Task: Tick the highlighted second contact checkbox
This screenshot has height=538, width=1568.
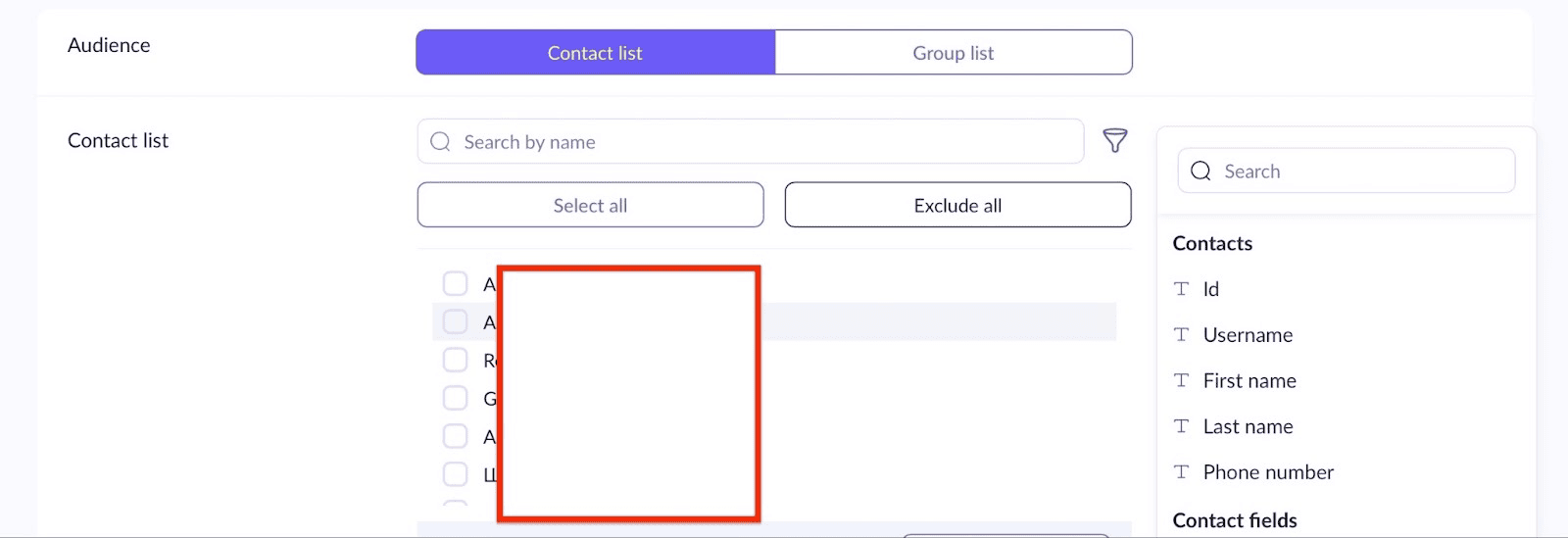Action: [x=456, y=321]
